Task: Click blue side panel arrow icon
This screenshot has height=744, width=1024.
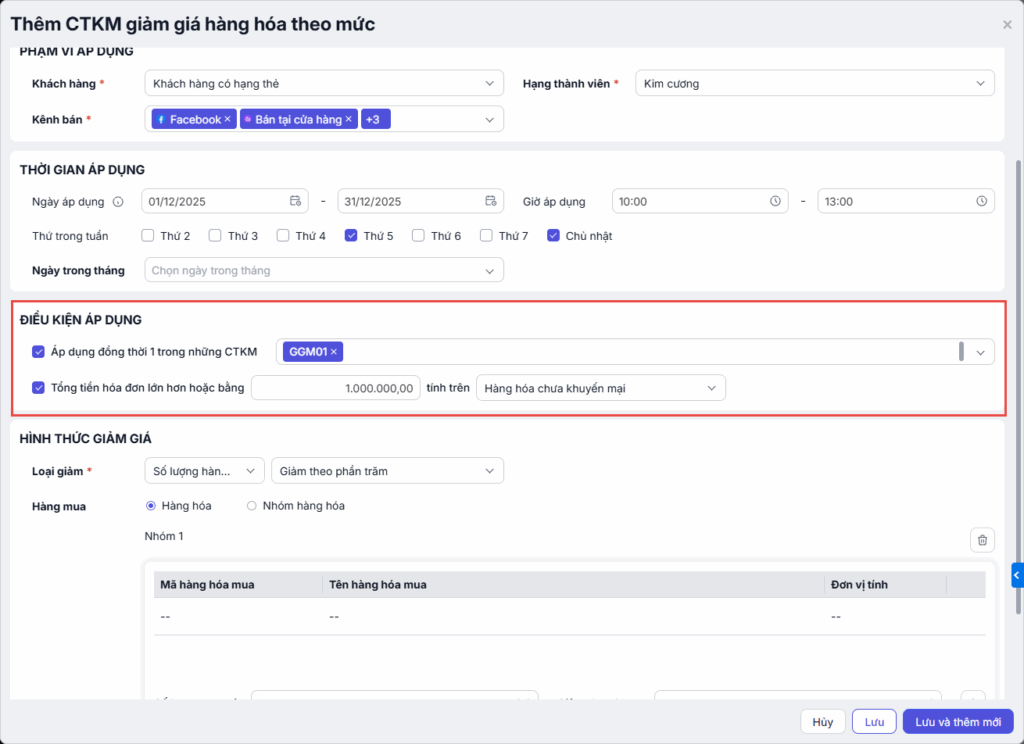Action: (x=1016, y=575)
